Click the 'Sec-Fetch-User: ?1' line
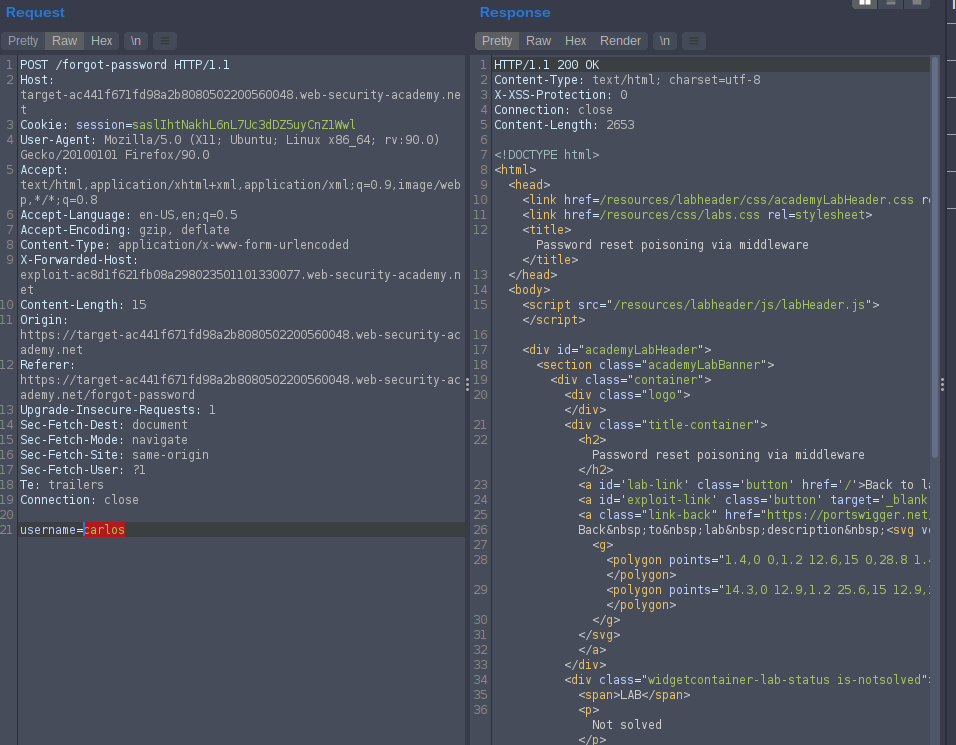 [83, 469]
